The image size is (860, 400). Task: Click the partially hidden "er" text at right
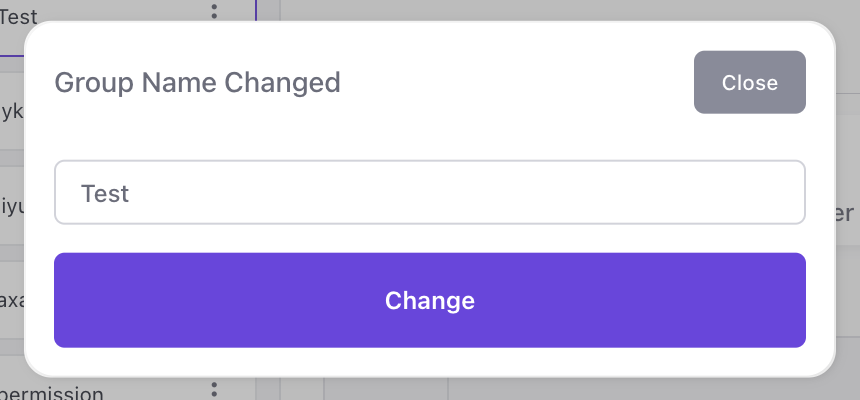click(x=844, y=213)
